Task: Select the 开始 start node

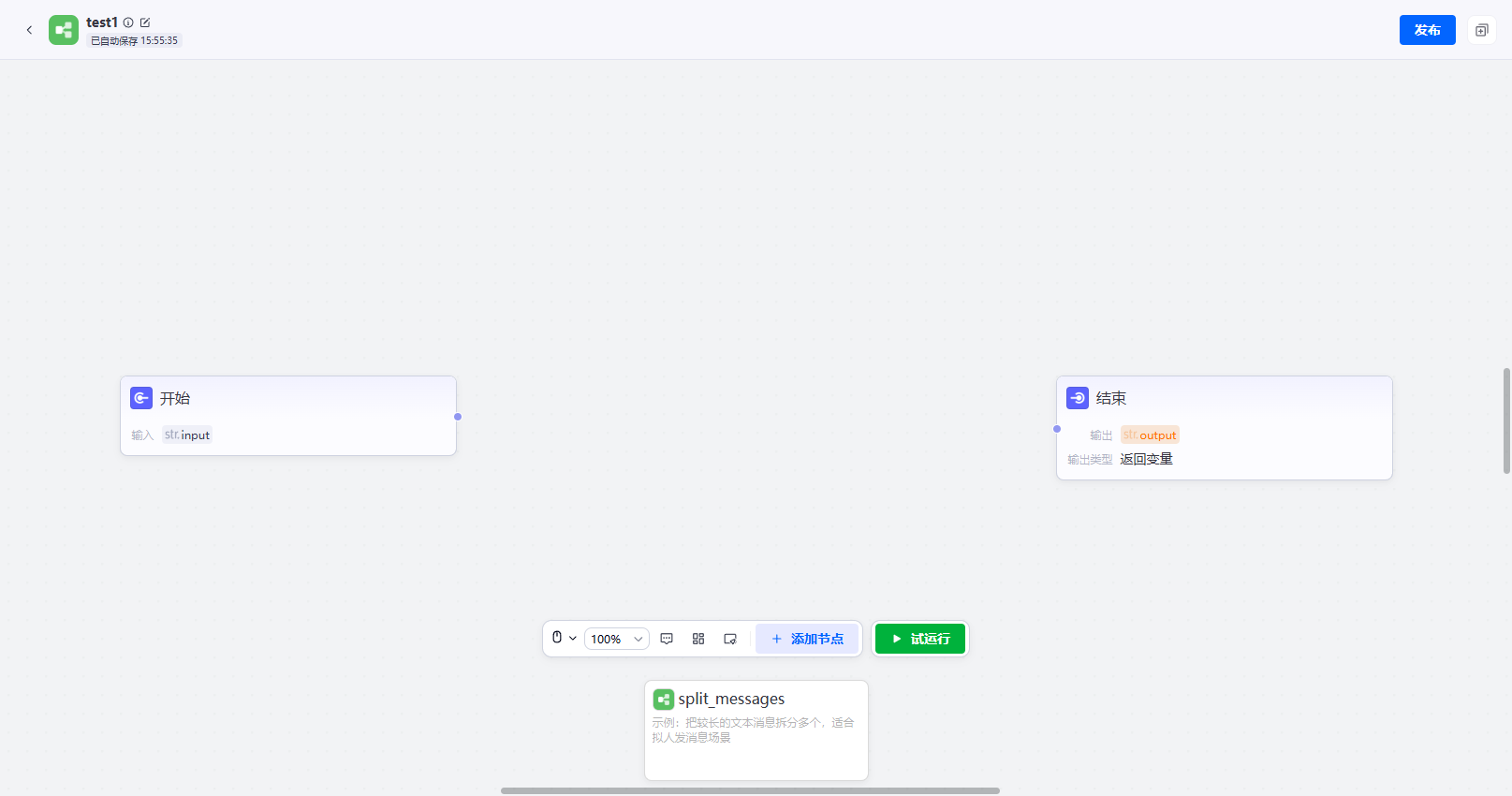Action: (x=288, y=416)
